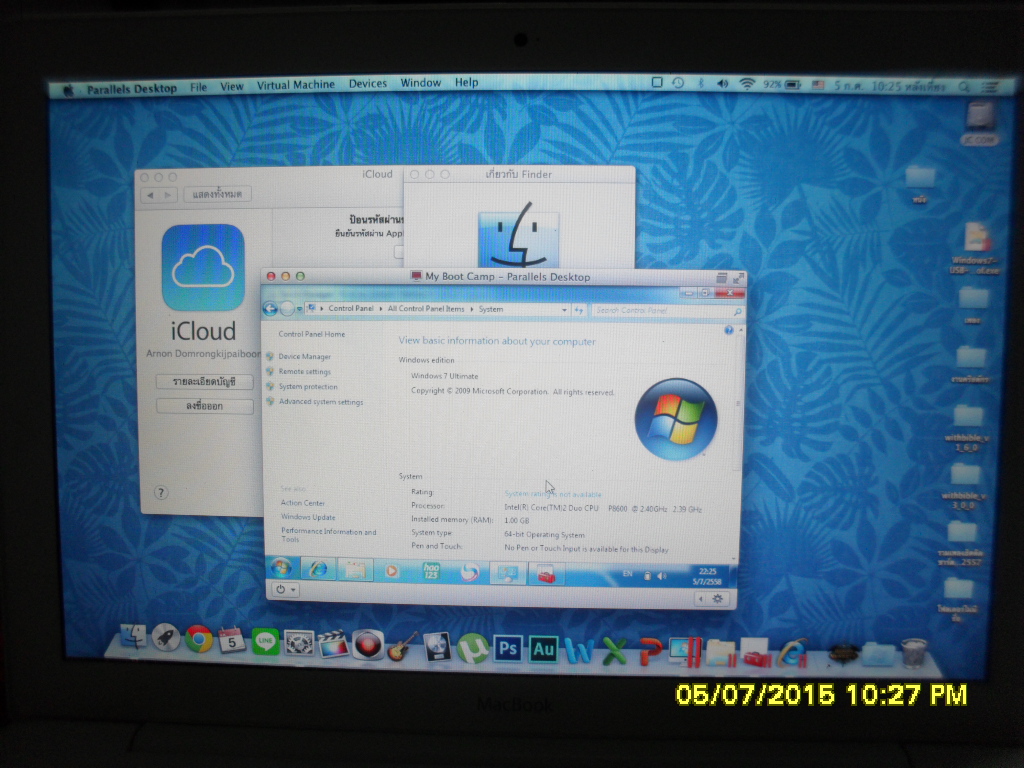Open the Window menu in menu bar

point(421,83)
